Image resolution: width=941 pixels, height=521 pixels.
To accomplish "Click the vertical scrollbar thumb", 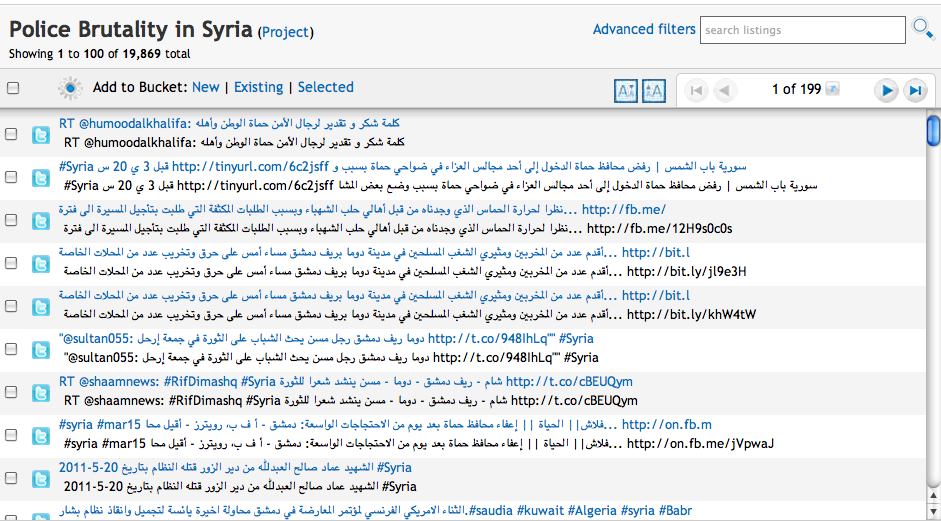I will (933, 129).
